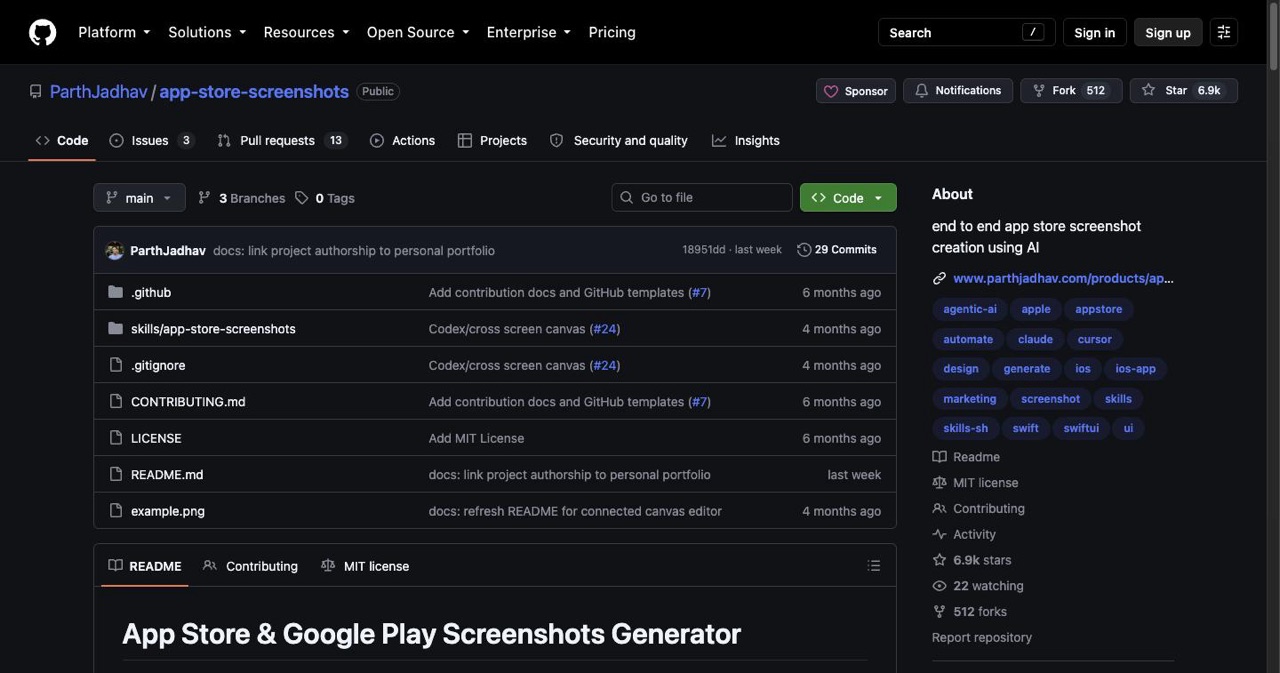
Task: Open the app-store-screenshots repository link
Action: point(254,91)
